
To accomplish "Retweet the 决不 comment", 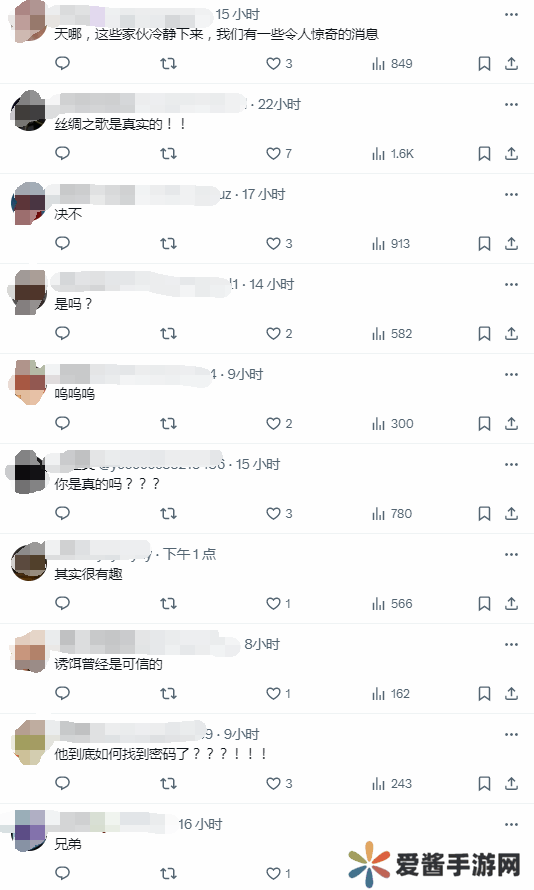I will 169,244.
